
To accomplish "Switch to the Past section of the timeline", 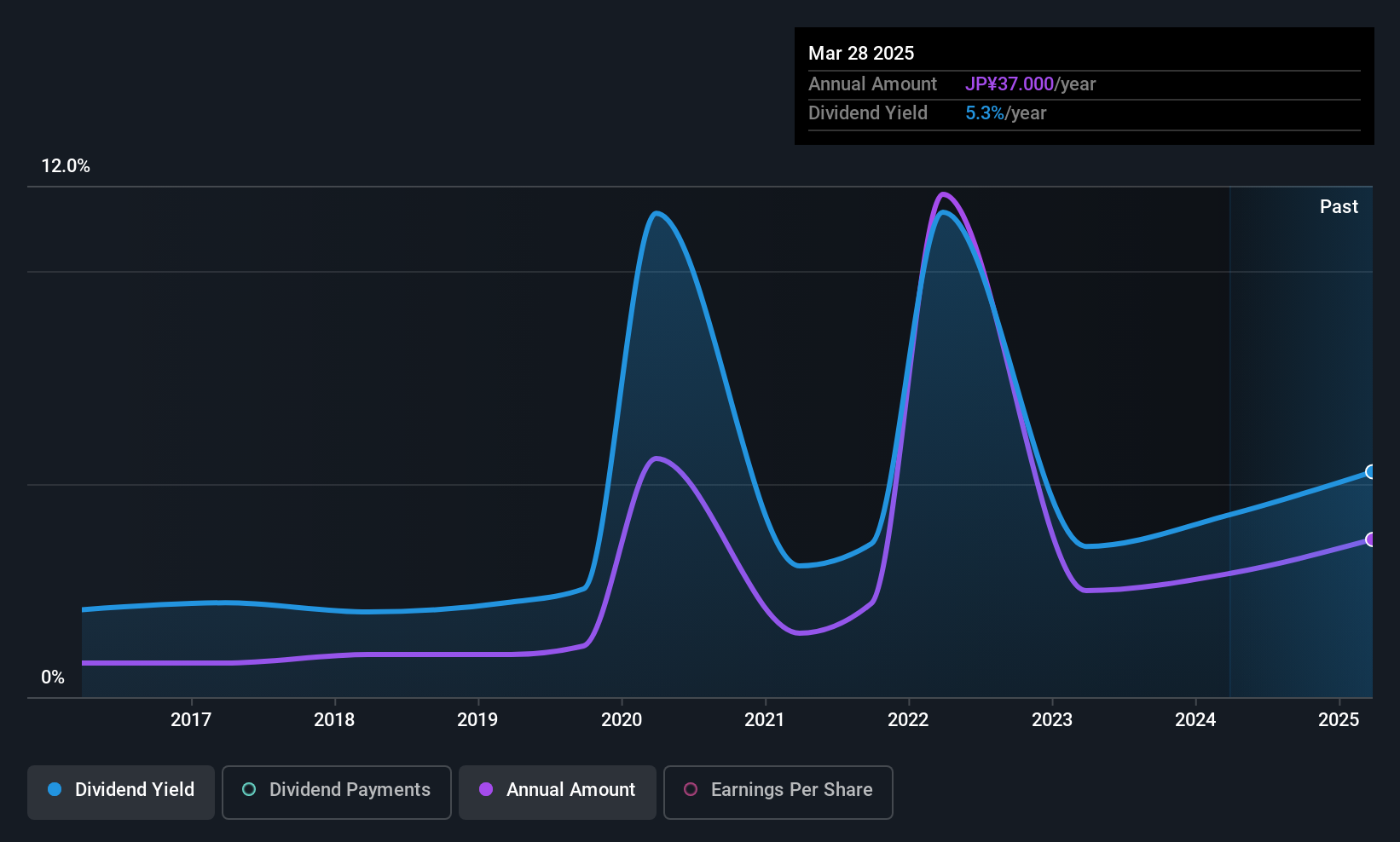I will [x=1339, y=206].
